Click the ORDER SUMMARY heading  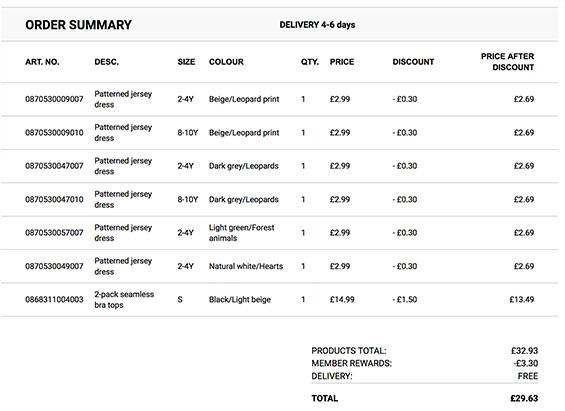[x=79, y=25]
